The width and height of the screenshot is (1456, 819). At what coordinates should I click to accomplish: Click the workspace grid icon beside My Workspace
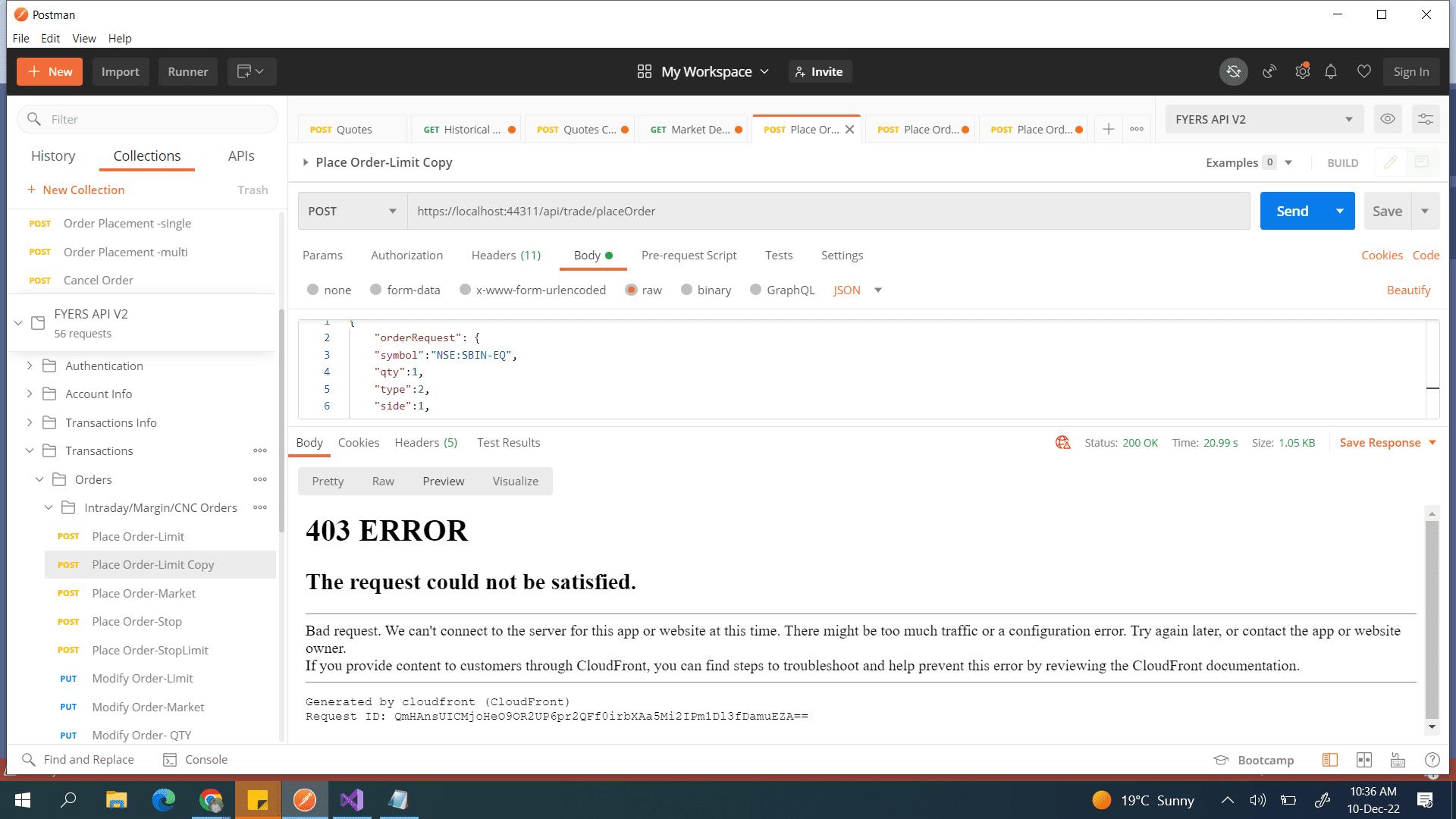pyautogui.click(x=645, y=71)
